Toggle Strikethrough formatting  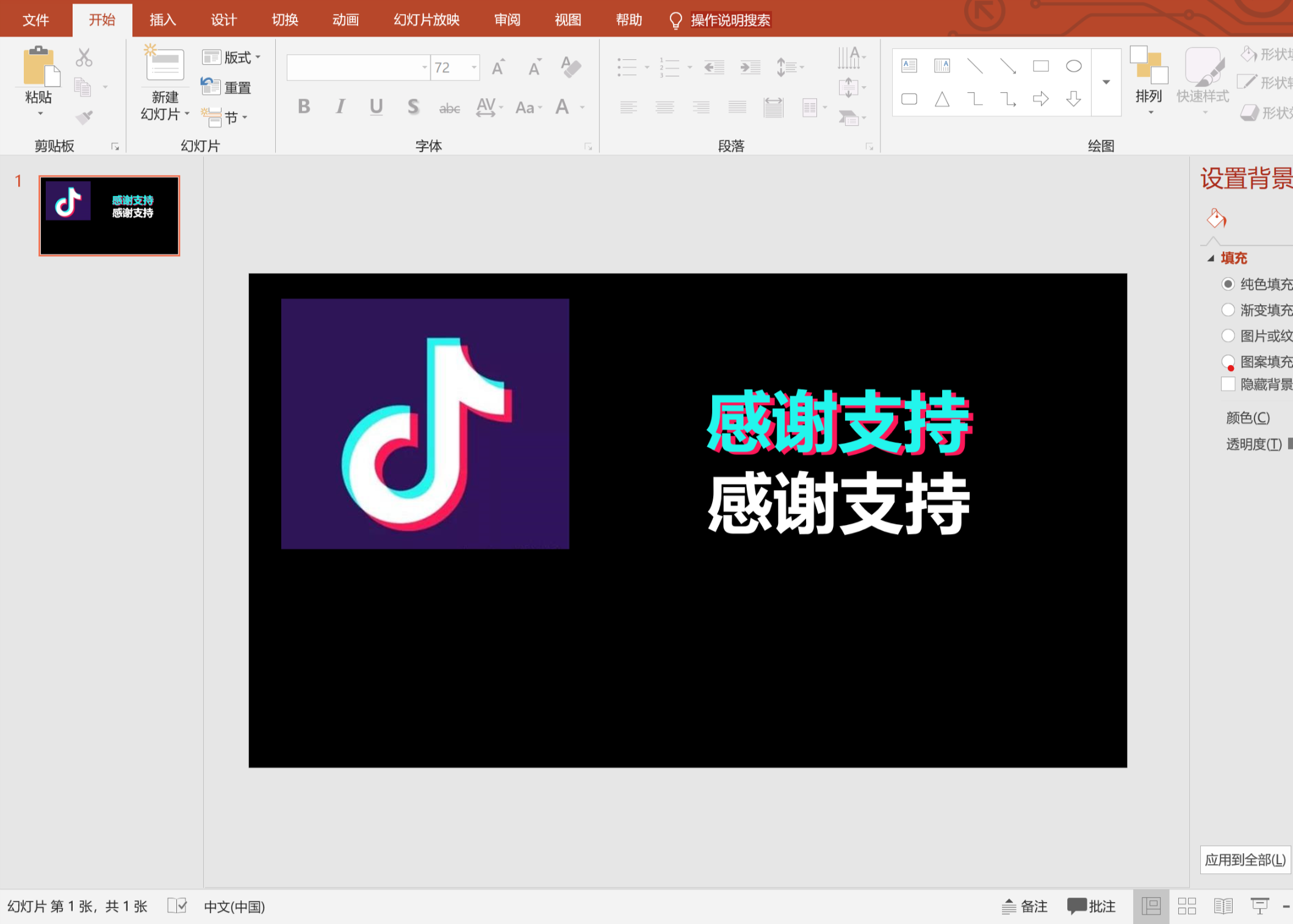click(450, 108)
